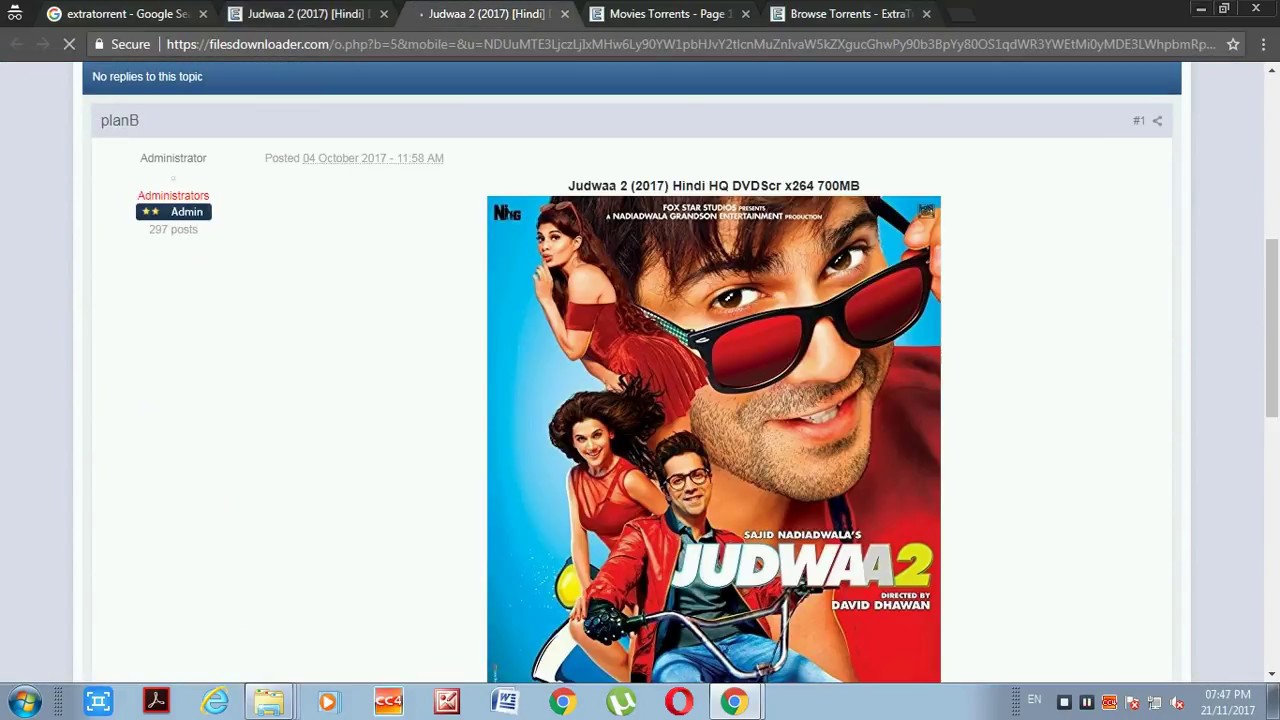Click the #1 post number link
The width and height of the screenshot is (1280, 720).
pyautogui.click(x=1138, y=121)
